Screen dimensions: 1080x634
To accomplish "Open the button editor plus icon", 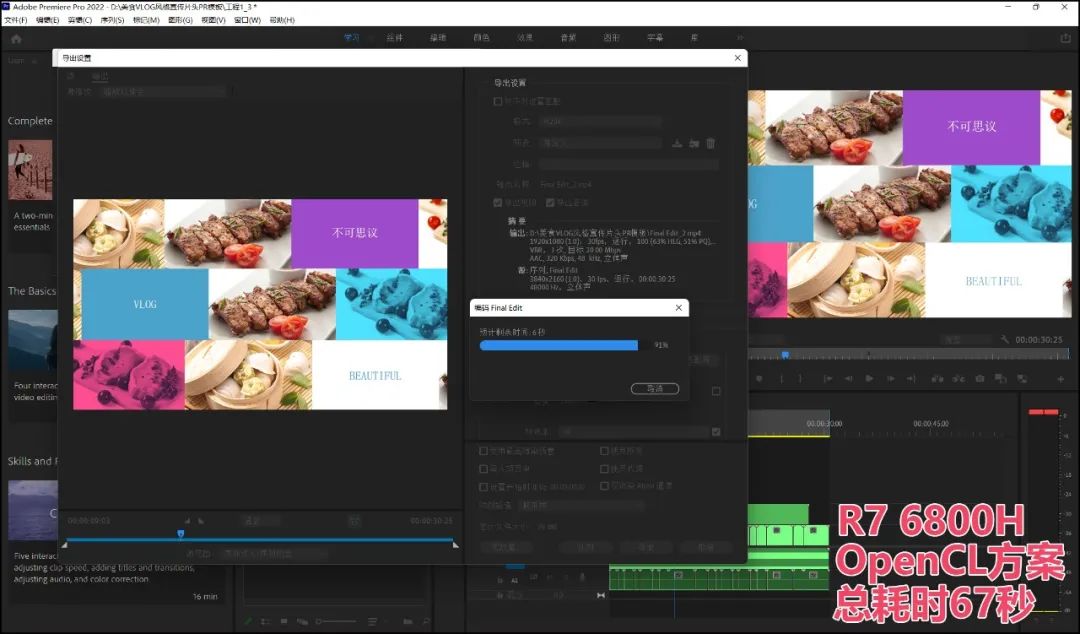I will (1061, 378).
